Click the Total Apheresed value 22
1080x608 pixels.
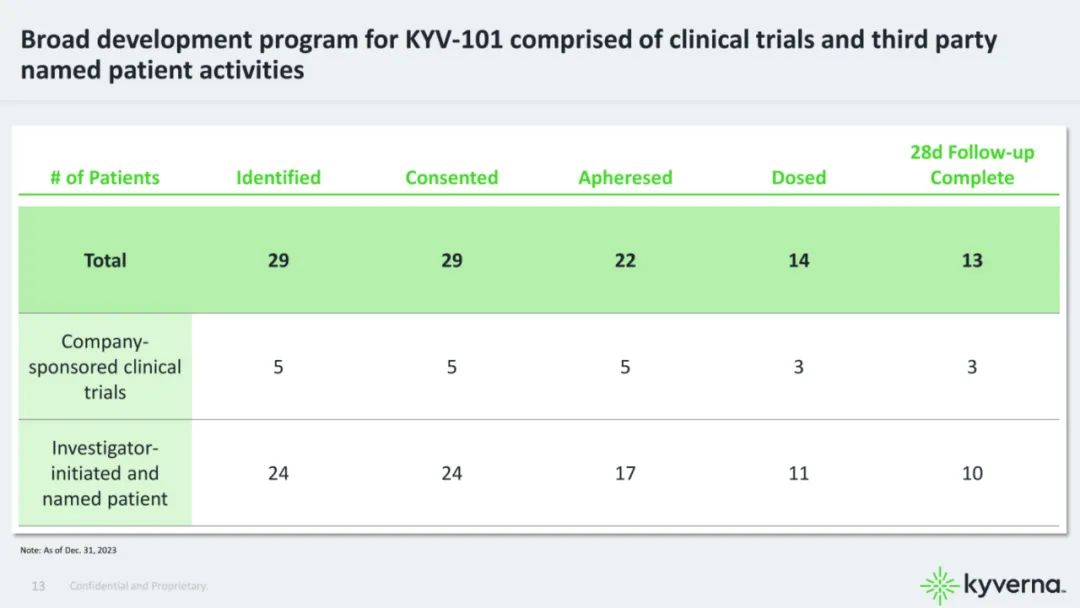coord(625,260)
